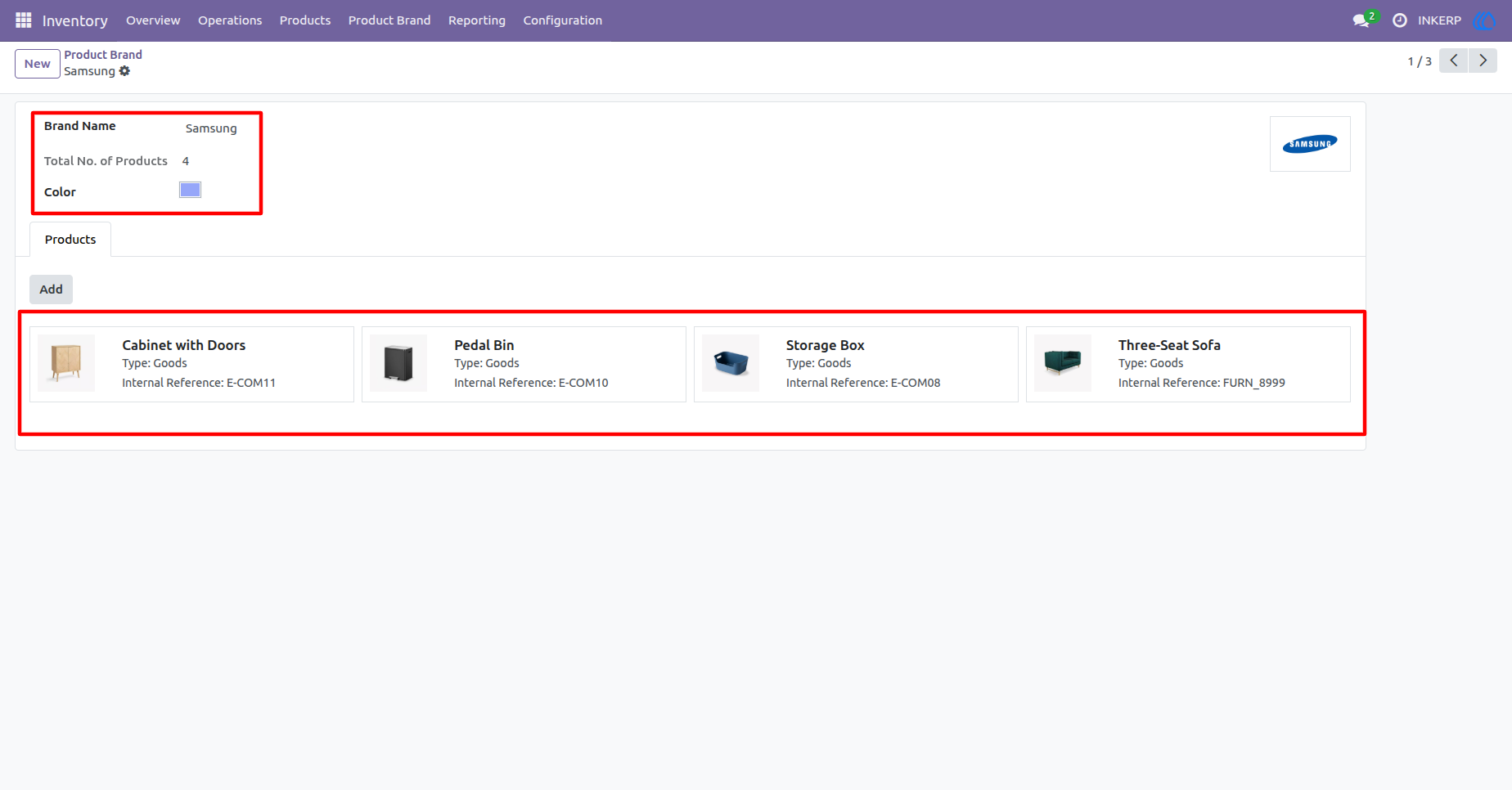Click the Pedal Bin product image
Viewport: 1512px width, 790px height.
pos(398,363)
